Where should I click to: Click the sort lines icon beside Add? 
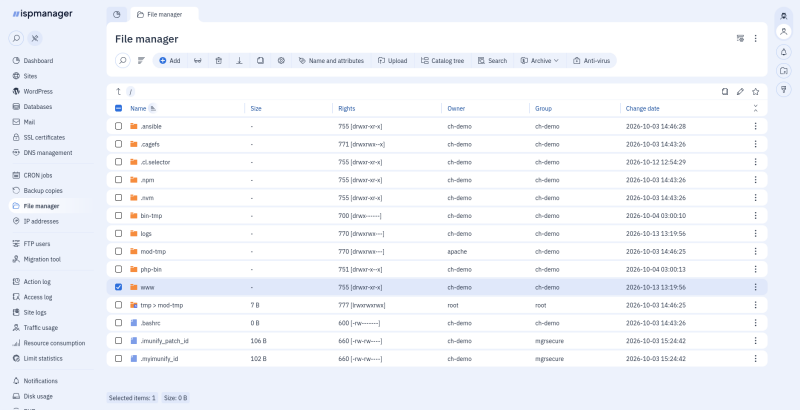pos(141,61)
